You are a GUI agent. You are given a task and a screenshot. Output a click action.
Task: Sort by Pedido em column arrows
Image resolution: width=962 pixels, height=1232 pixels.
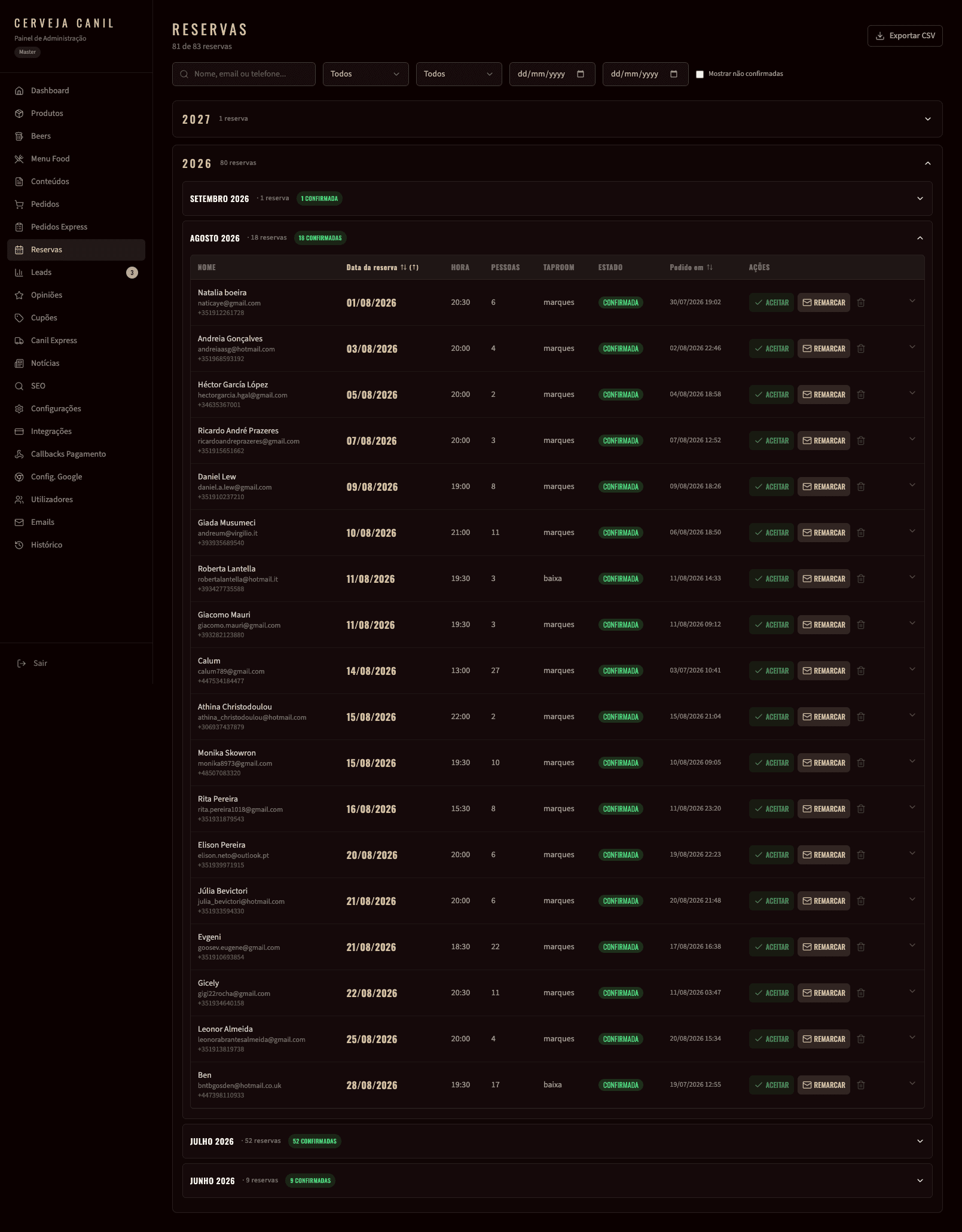710,267
